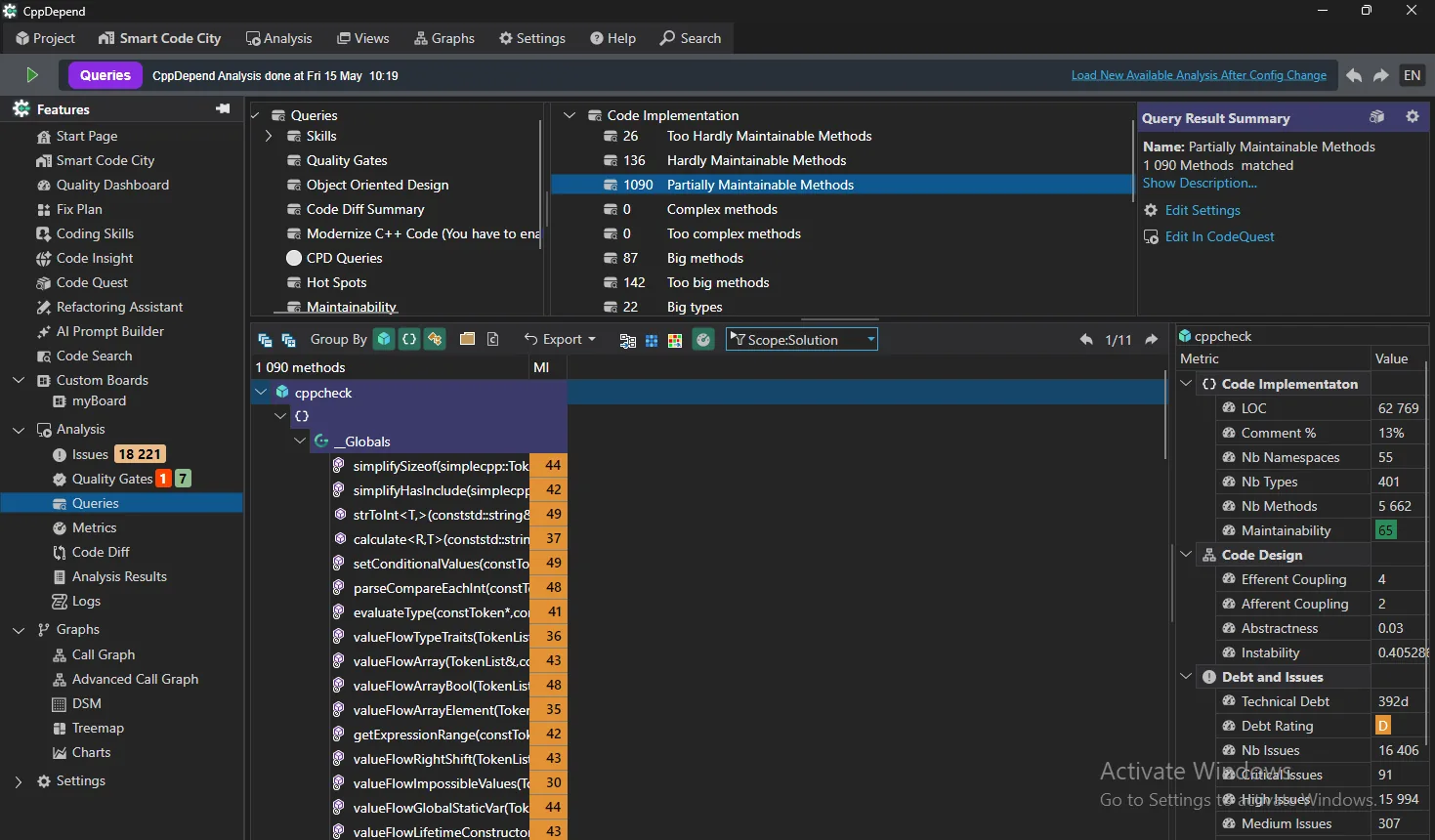The image size is (1435, 840).
Task: Click the navigate forward arrow beside EN
Action: tap(1381, 75)
